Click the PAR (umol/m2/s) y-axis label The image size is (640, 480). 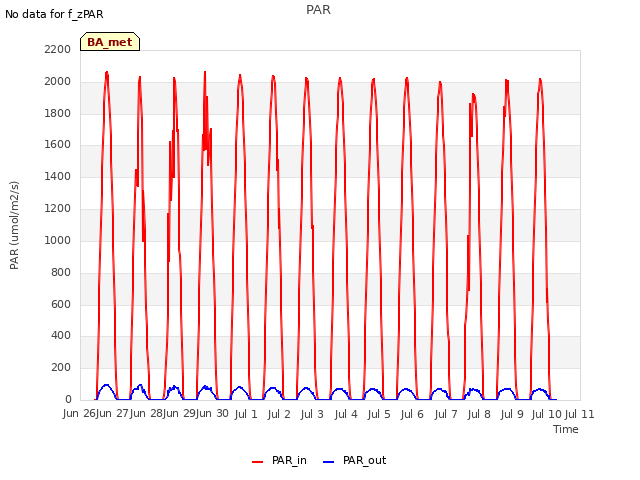14,225
